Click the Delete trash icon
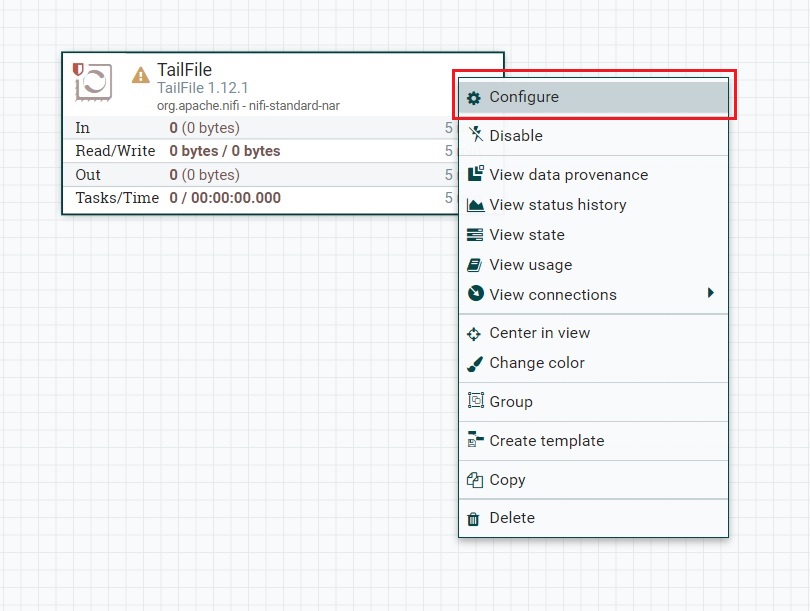This screenshot has height=611, width=810. [x=473, y=519]
